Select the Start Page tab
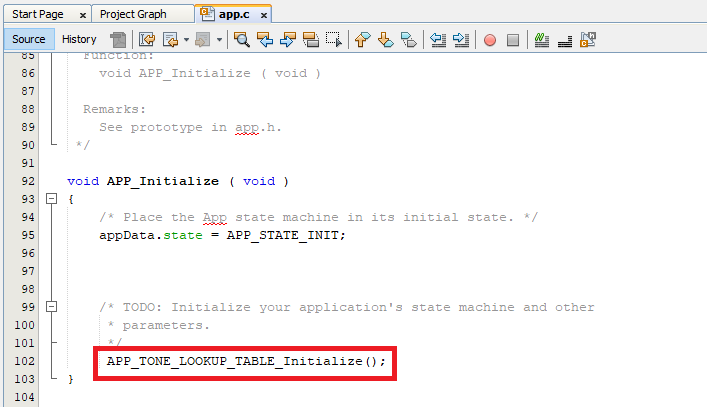 point(38,14)
